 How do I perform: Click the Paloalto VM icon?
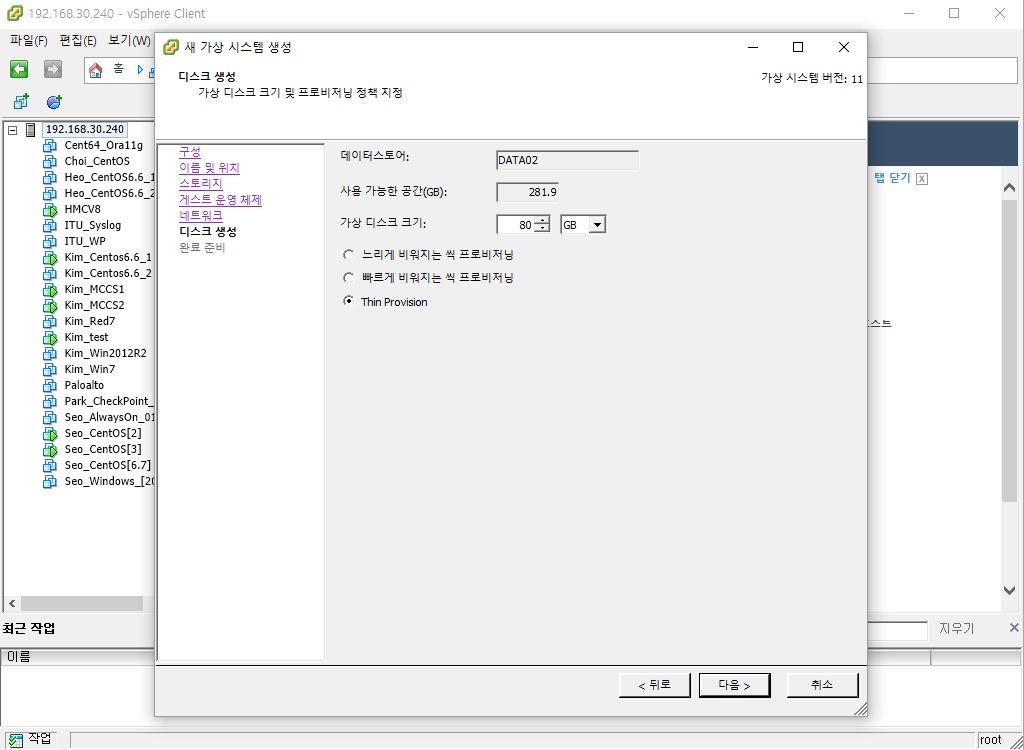pos(50,385)
